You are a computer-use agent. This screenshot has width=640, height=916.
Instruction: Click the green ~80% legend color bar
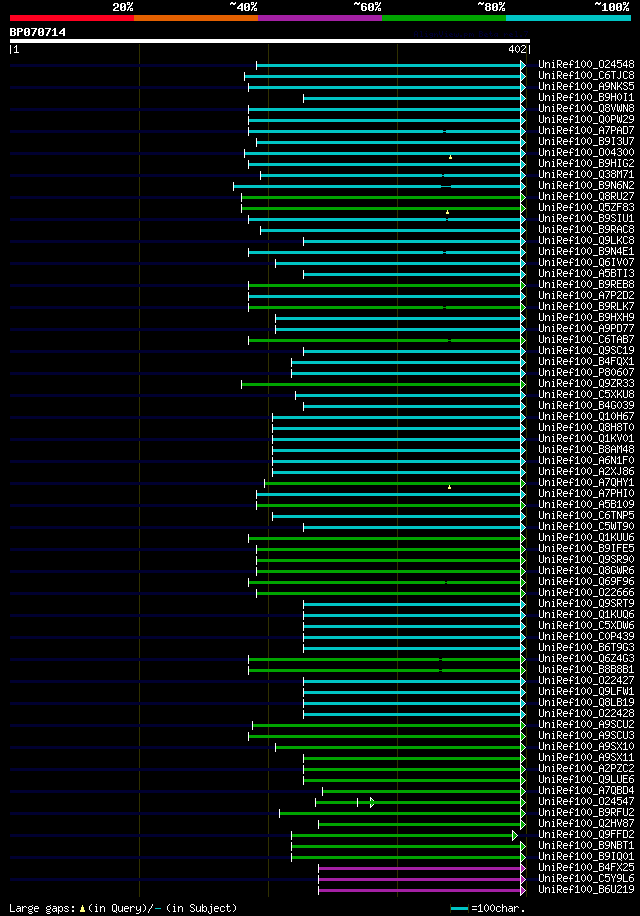coord(444,18)
